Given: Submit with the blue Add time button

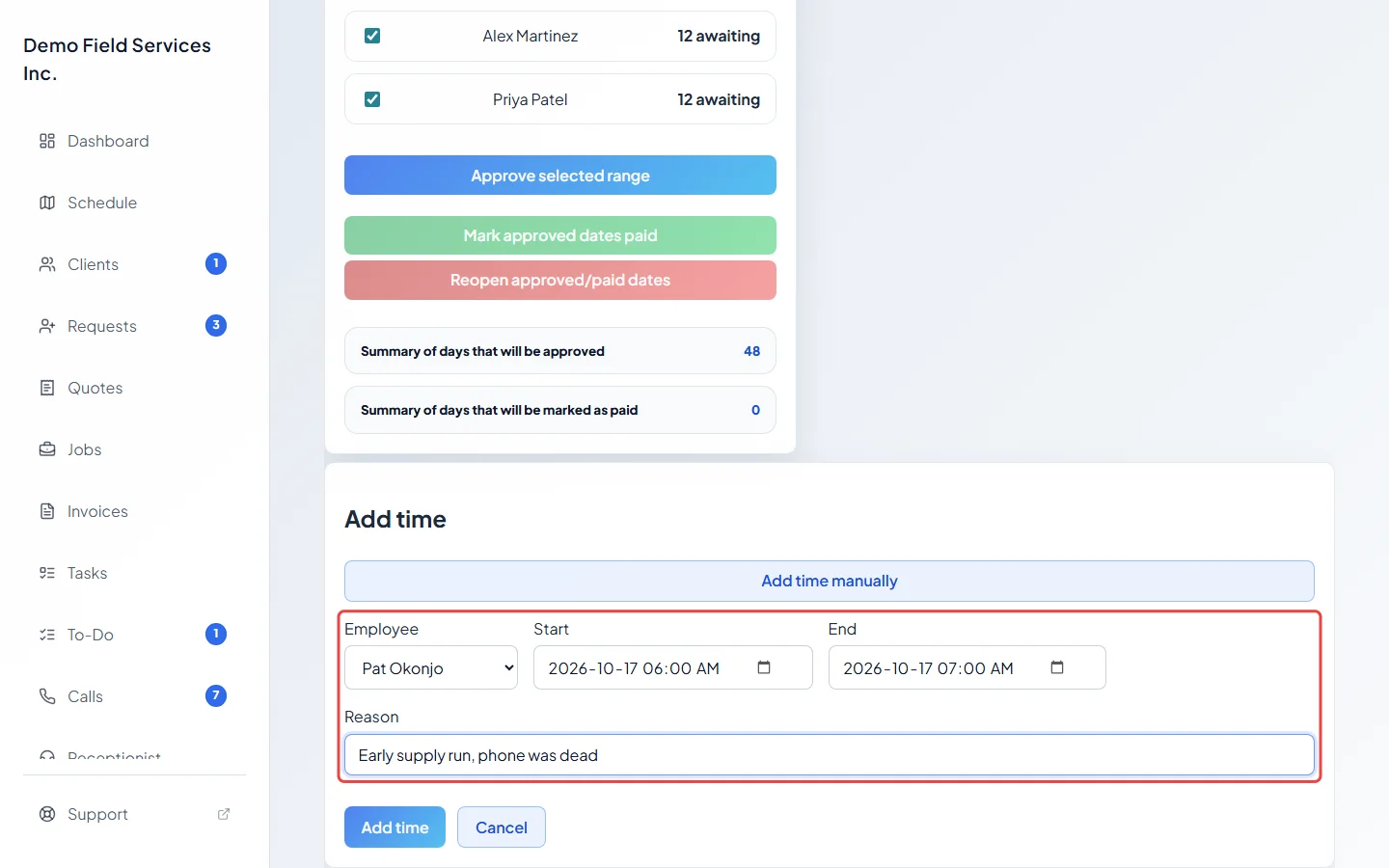Looking at the screenshot, I should point(395,827).
